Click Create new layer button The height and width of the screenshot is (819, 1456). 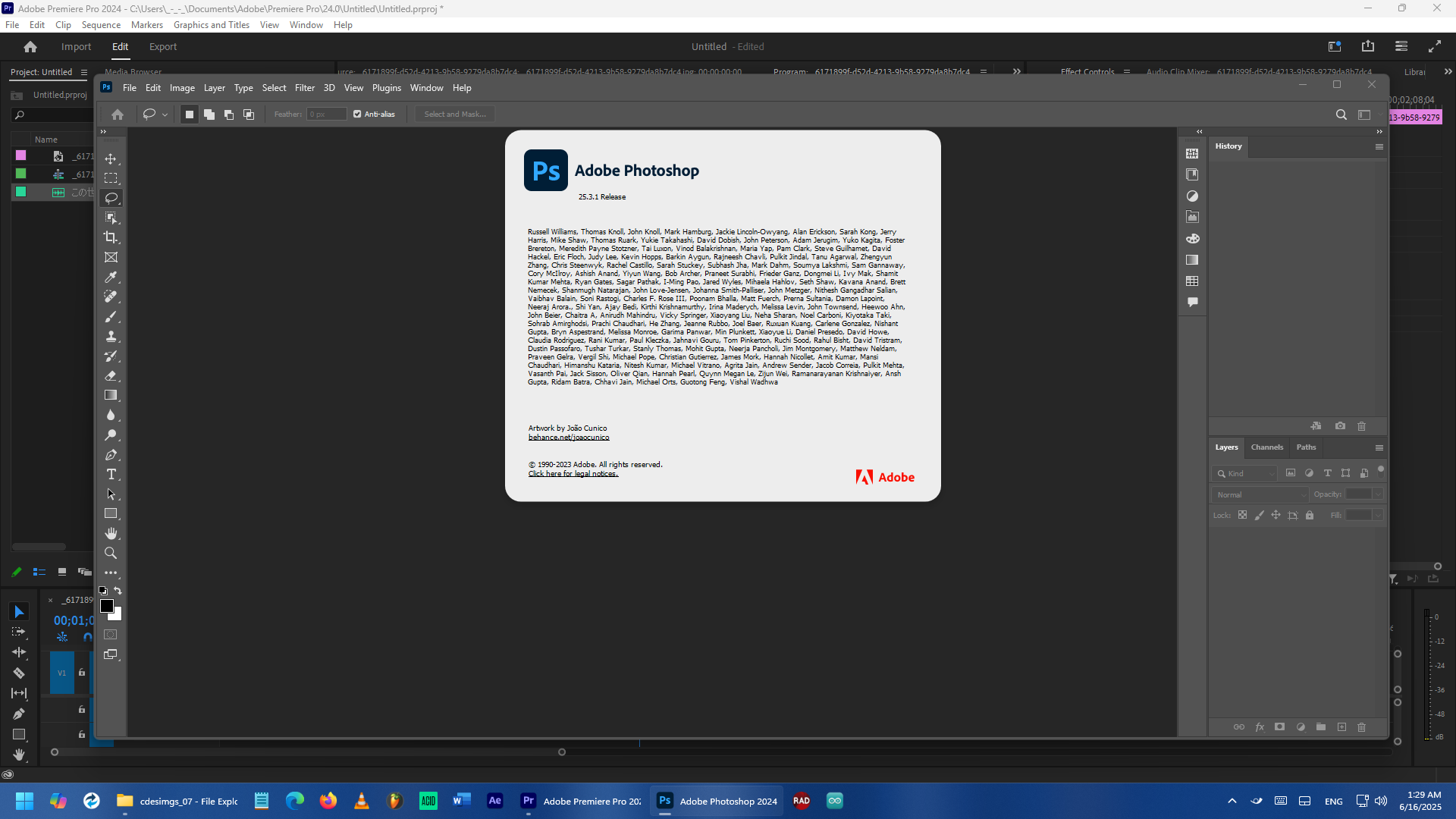coord(1341,727)
